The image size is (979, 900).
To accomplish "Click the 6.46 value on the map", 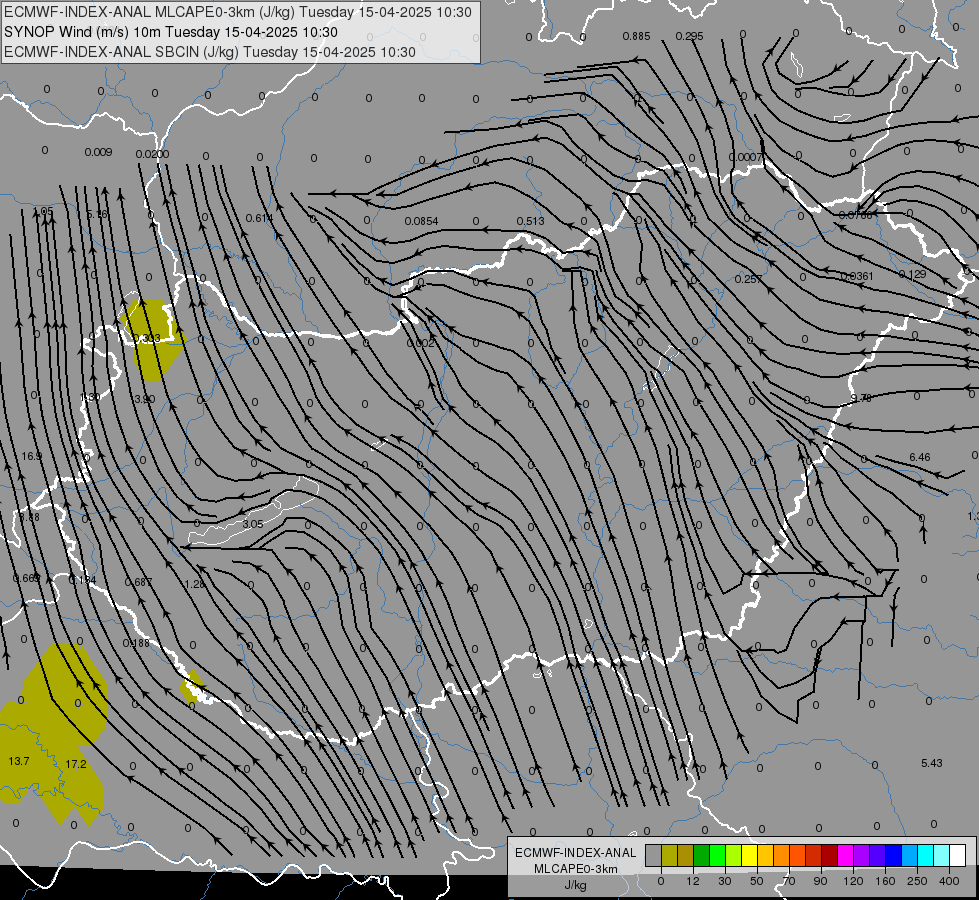I will [x=920, y=457].
